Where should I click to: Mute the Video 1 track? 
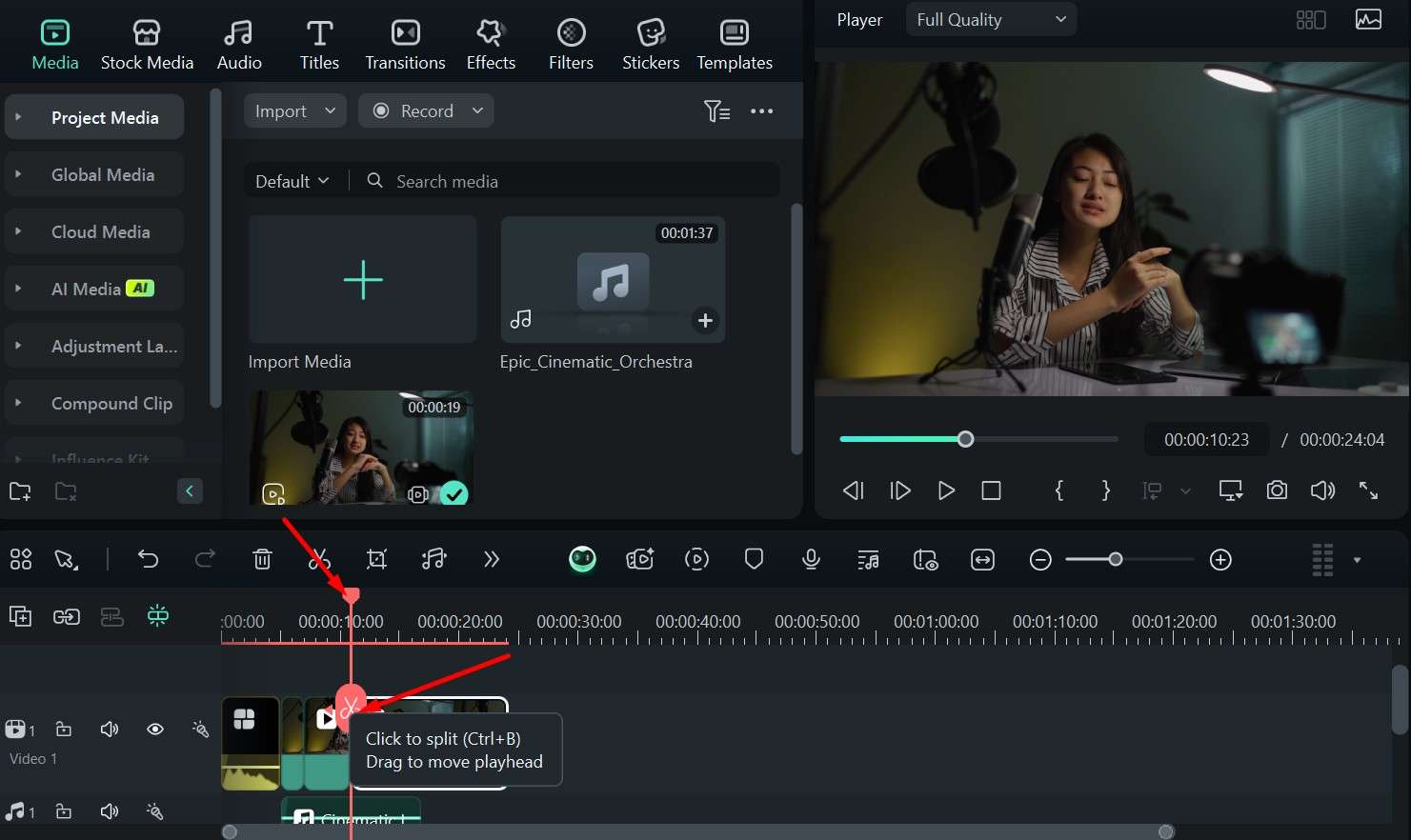tap(110, 730)
